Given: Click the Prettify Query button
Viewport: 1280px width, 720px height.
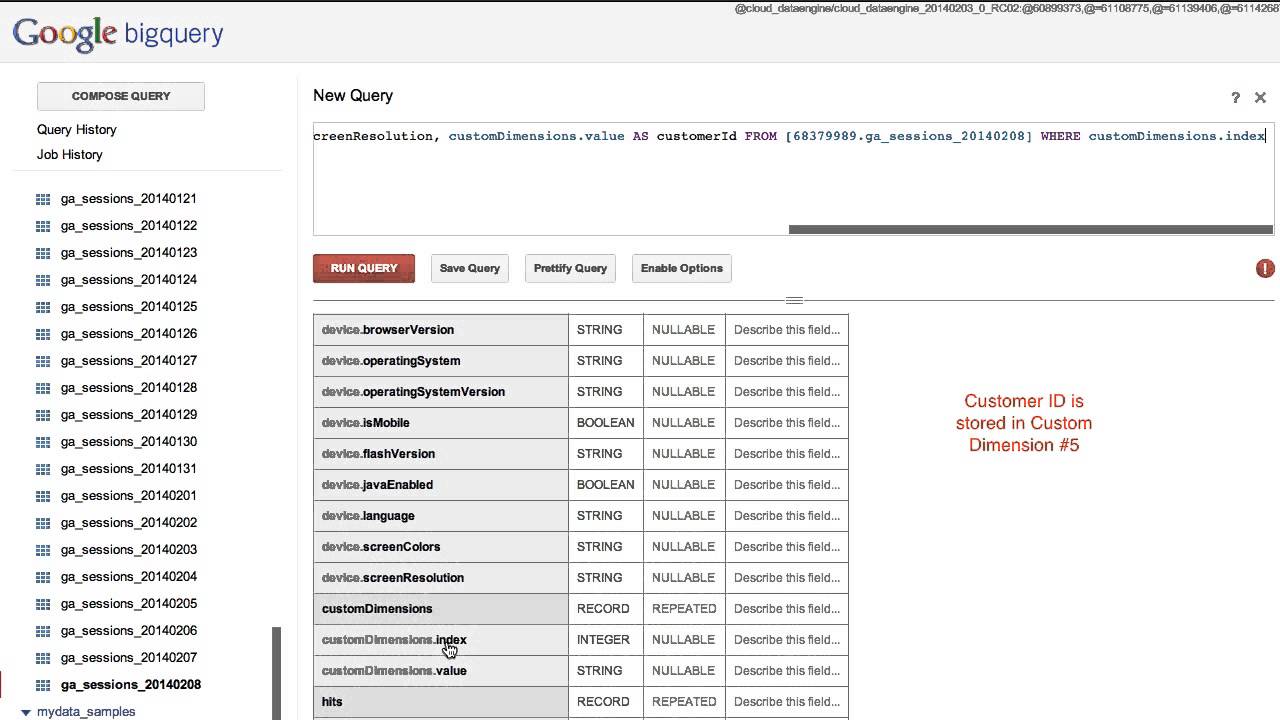Looking at the screenshot, I should tap(570, 268).
